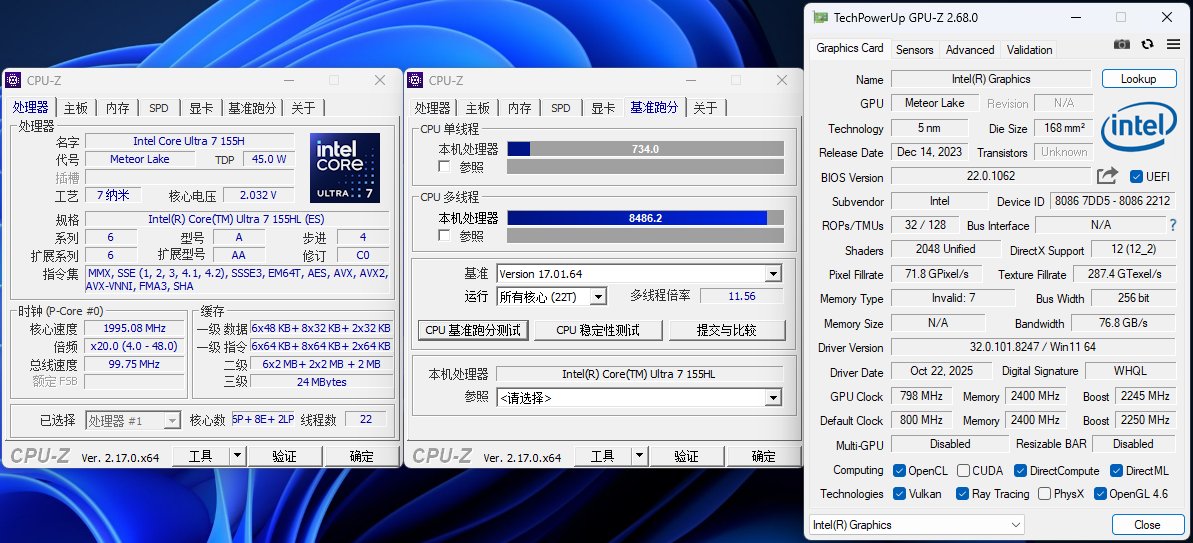Switch to 内存 tab in left CPU-Z

pyautogui.click(x=117, y=108)
